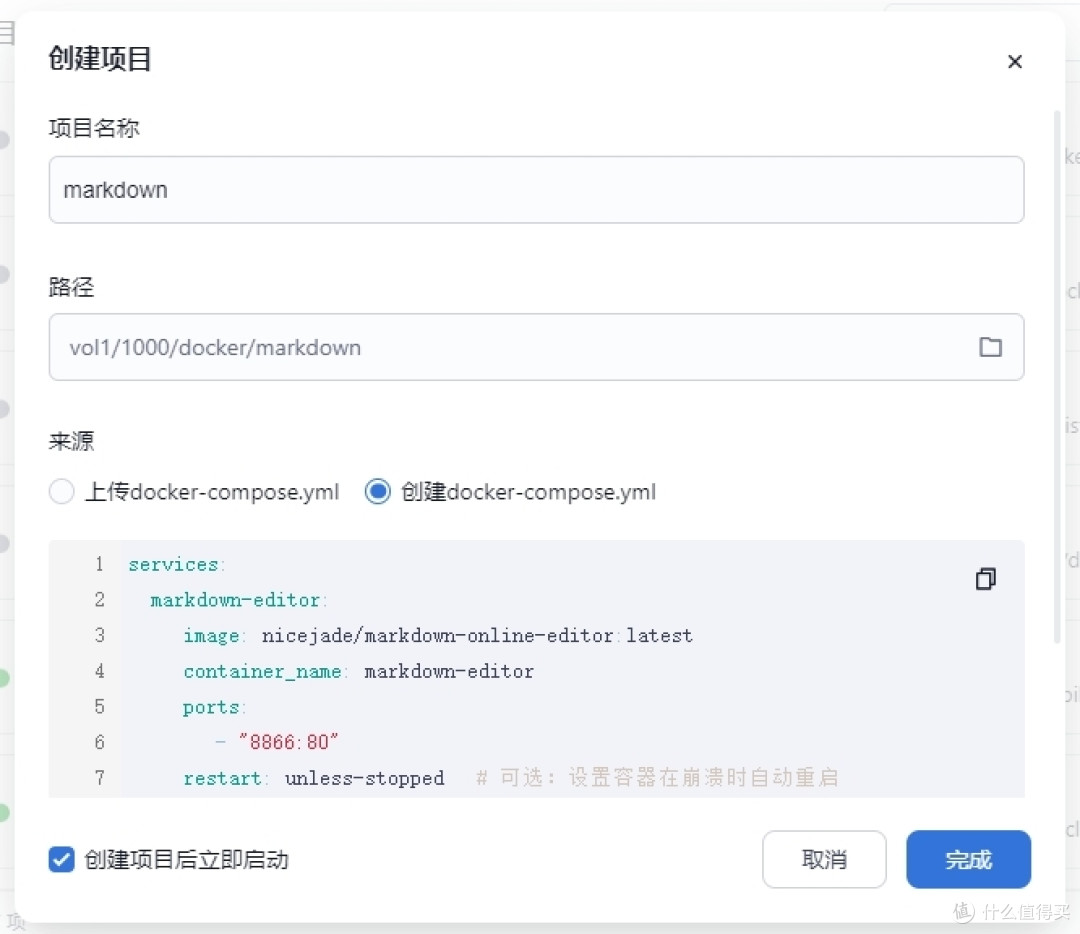Open the folder picker for the 路径 field
Screen dimensions: 1080x934
pos(991,346)
